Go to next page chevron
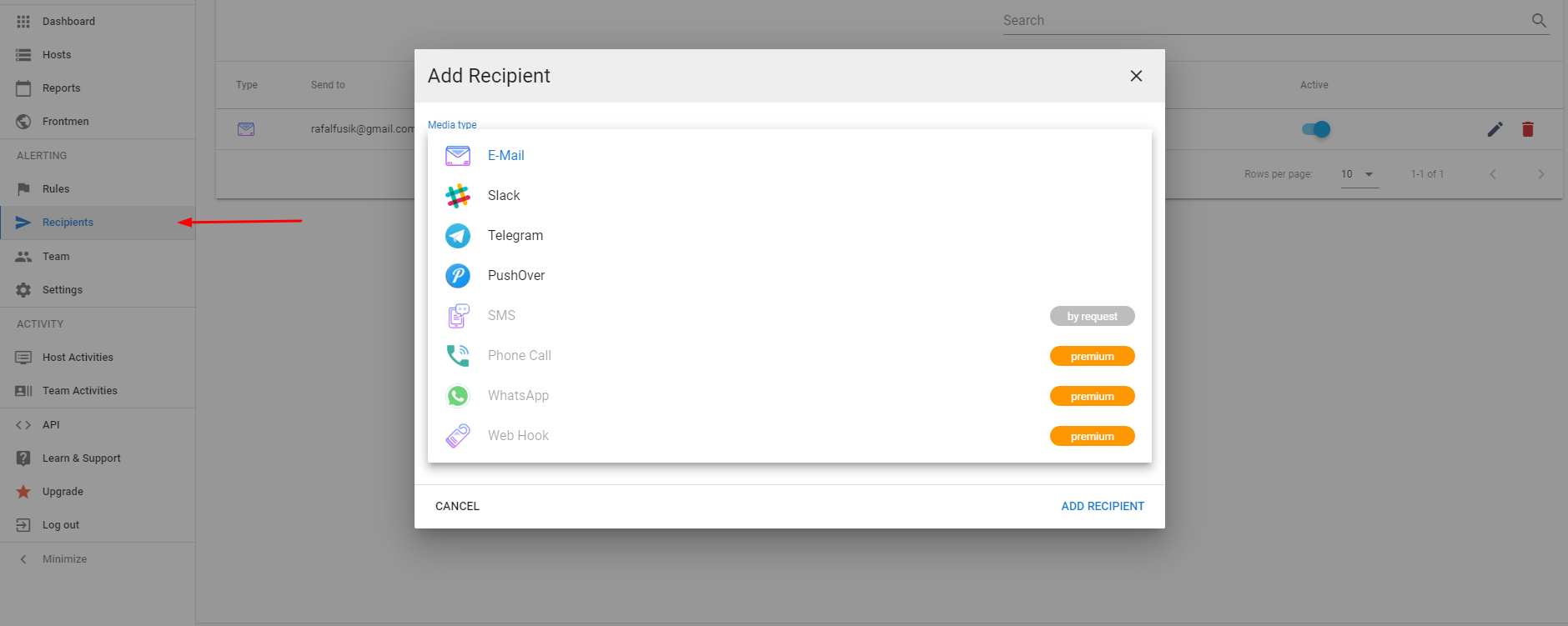The image size is (1568, 626). pos(1540,174)
